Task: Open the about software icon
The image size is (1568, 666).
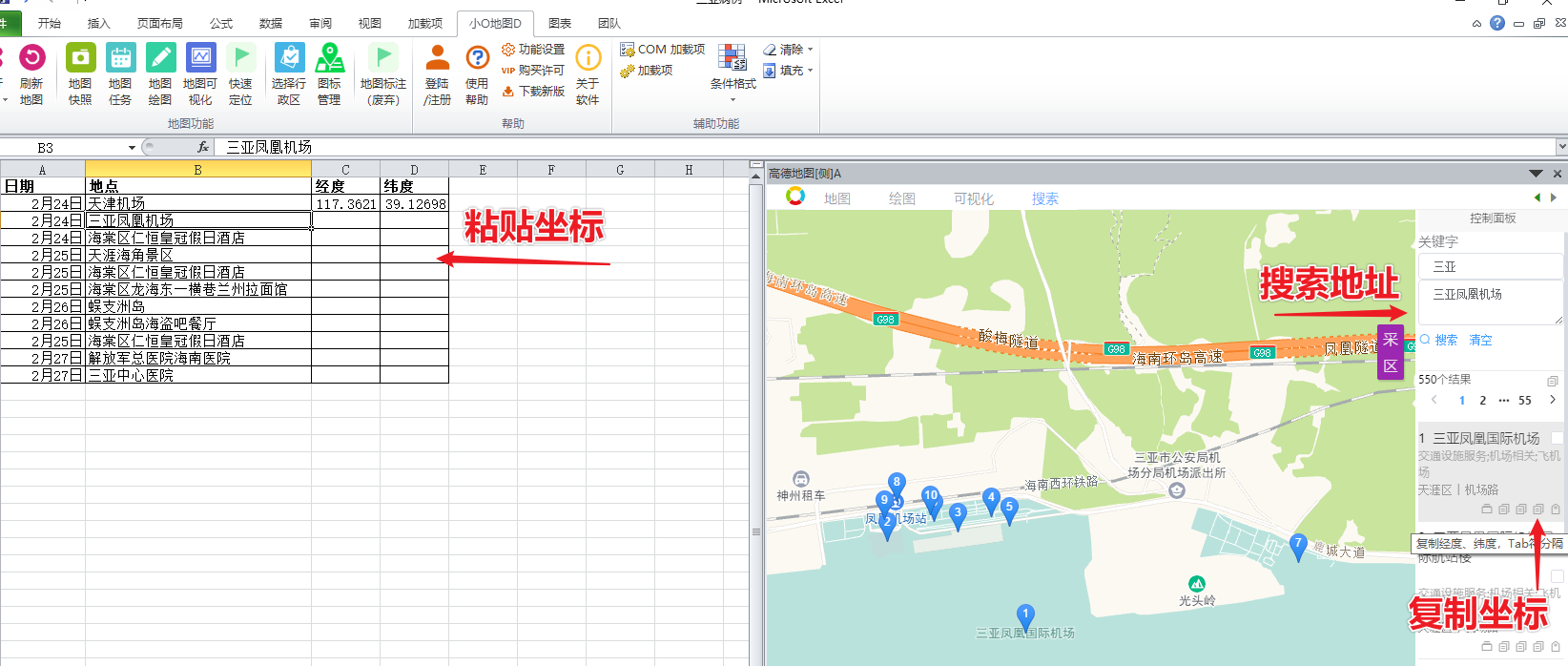Action: point(588,58)
